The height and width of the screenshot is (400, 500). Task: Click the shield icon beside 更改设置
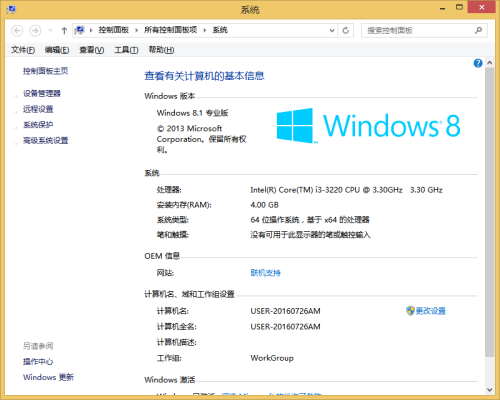410,311
